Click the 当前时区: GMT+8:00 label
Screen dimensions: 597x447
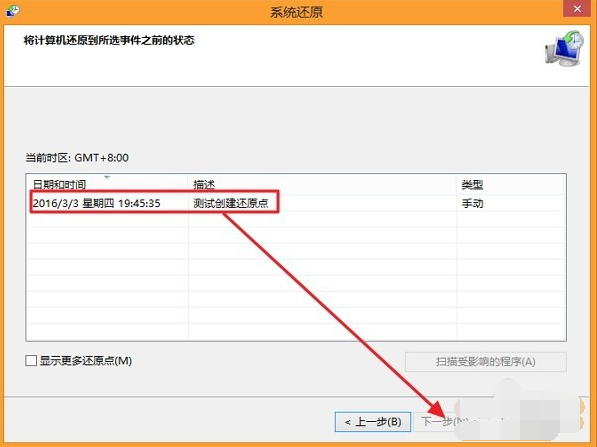point(77,158)
